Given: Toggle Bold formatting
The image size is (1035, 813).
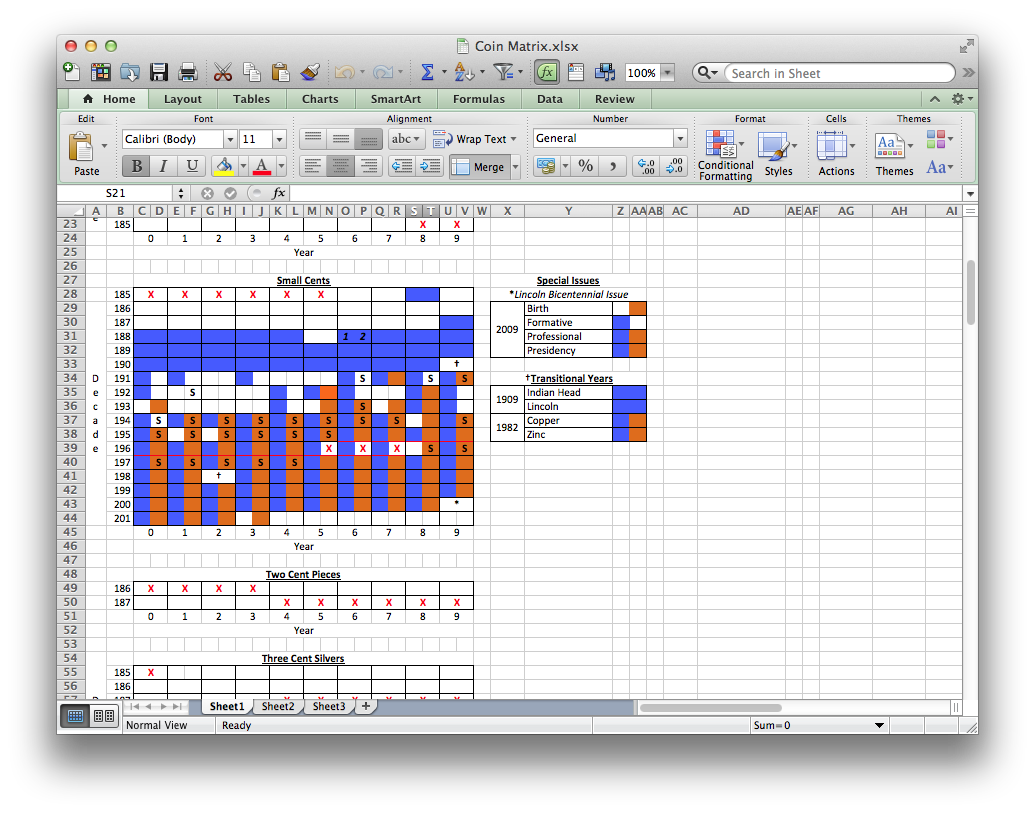Looking at the screenshot, I should 136,166.
